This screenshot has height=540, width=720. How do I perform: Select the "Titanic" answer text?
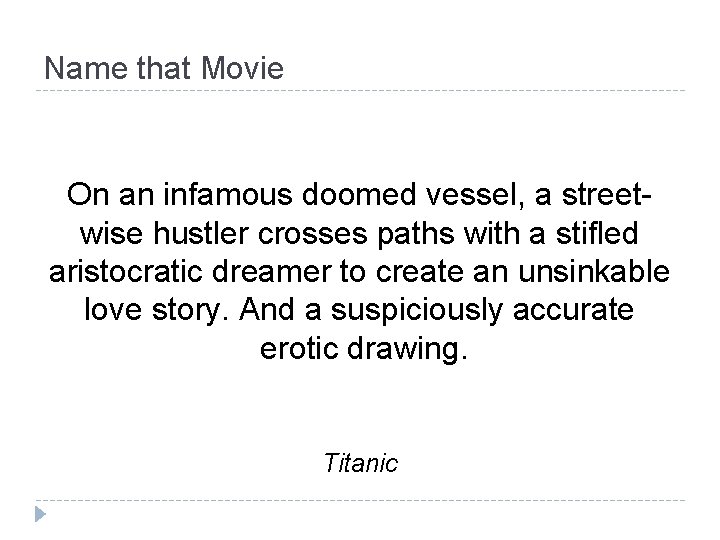pos(361,464)
